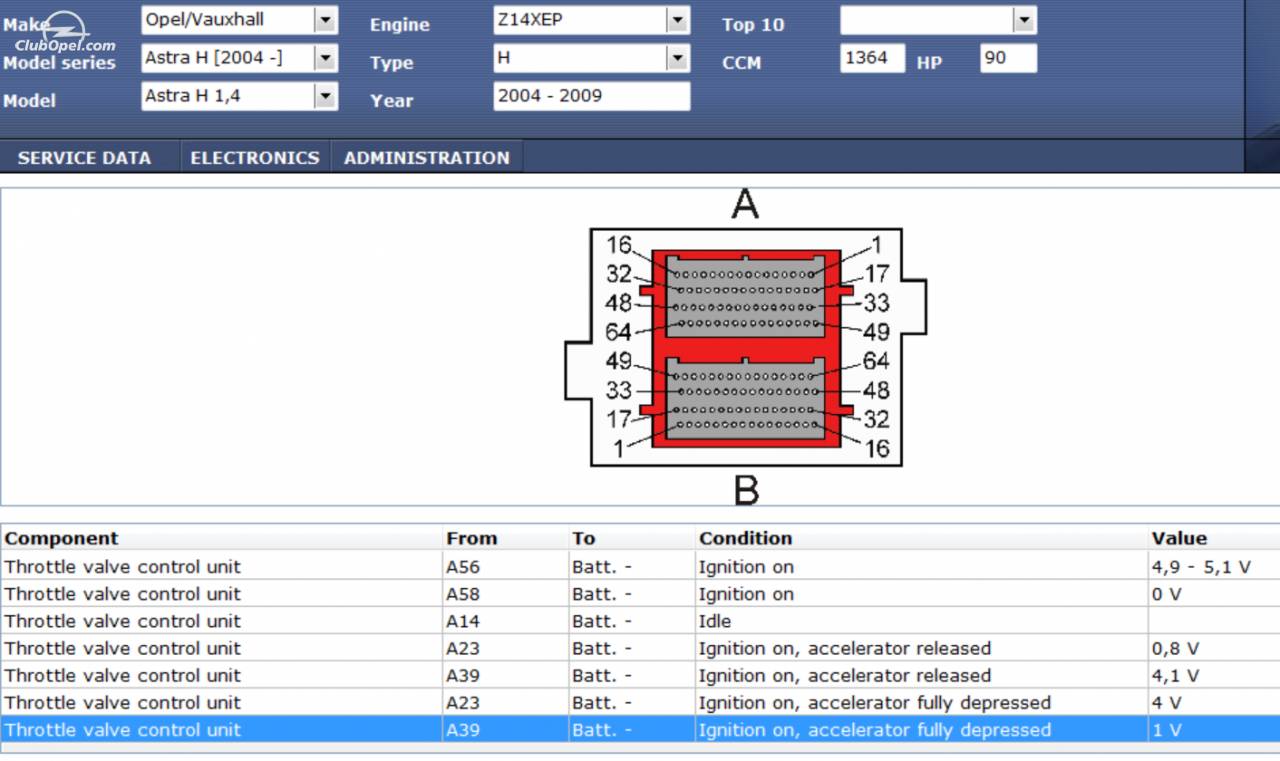Click 'Ignition on, accelerator released' in the 0,8 V row
This screenshot has height=761, width=1280.
(922, 648)
